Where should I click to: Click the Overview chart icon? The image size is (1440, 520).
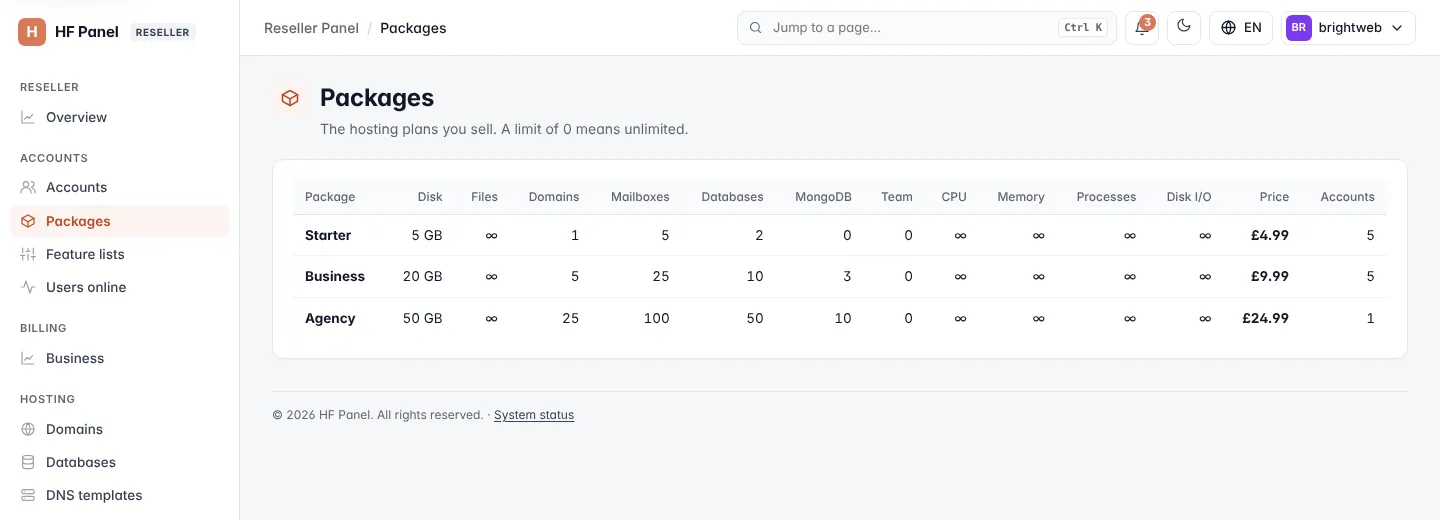click(28, 117)
